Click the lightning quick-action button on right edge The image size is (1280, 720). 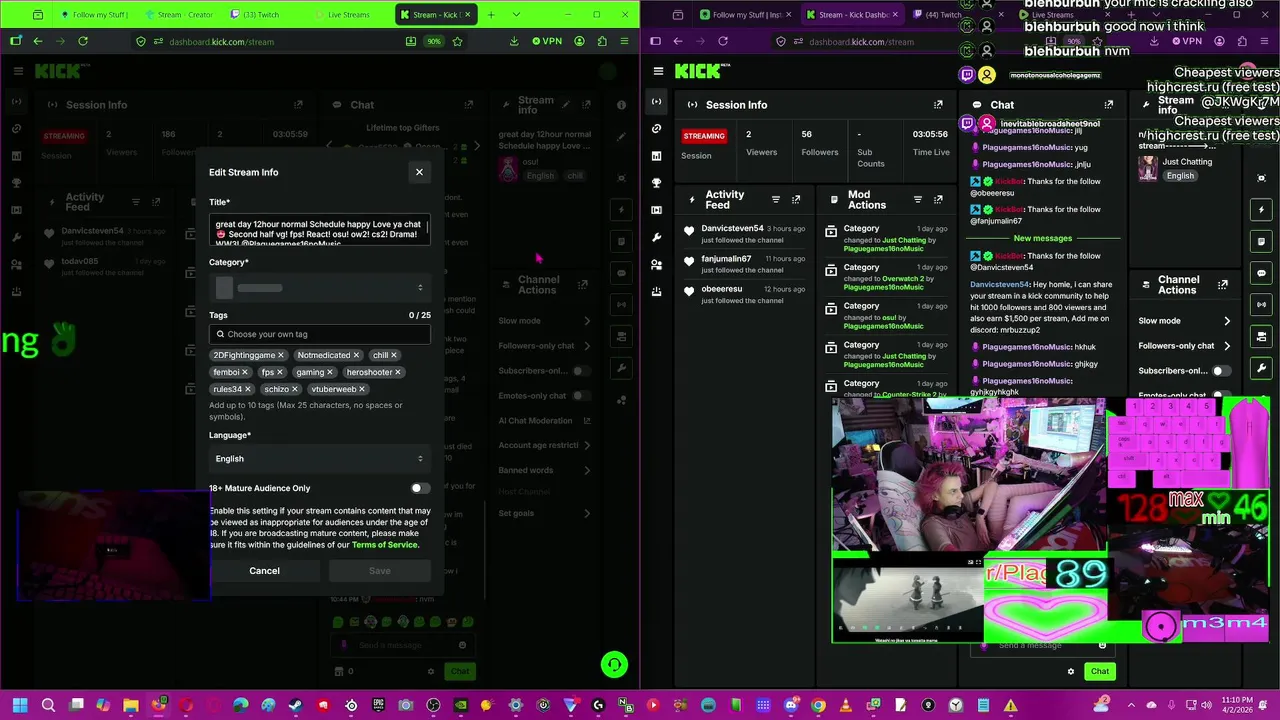tap(1261, 210)
